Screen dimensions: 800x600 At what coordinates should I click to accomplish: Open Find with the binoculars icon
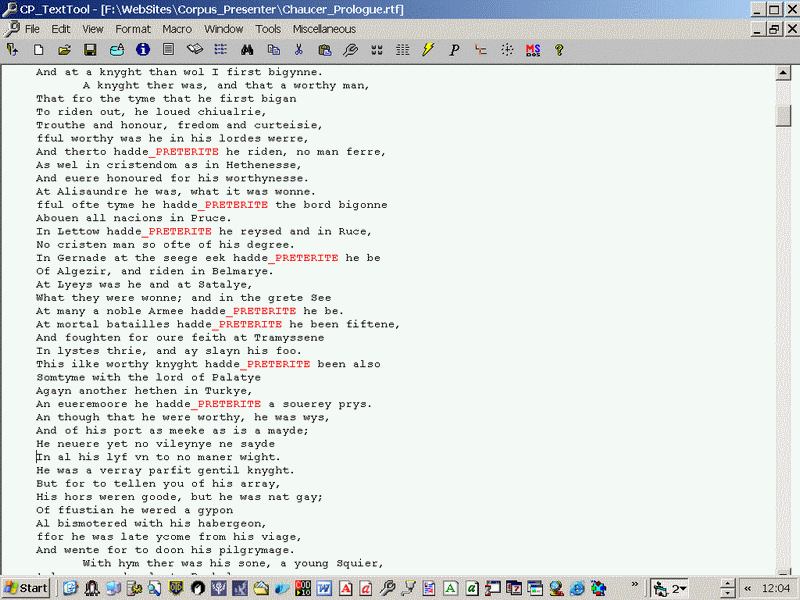247,49
